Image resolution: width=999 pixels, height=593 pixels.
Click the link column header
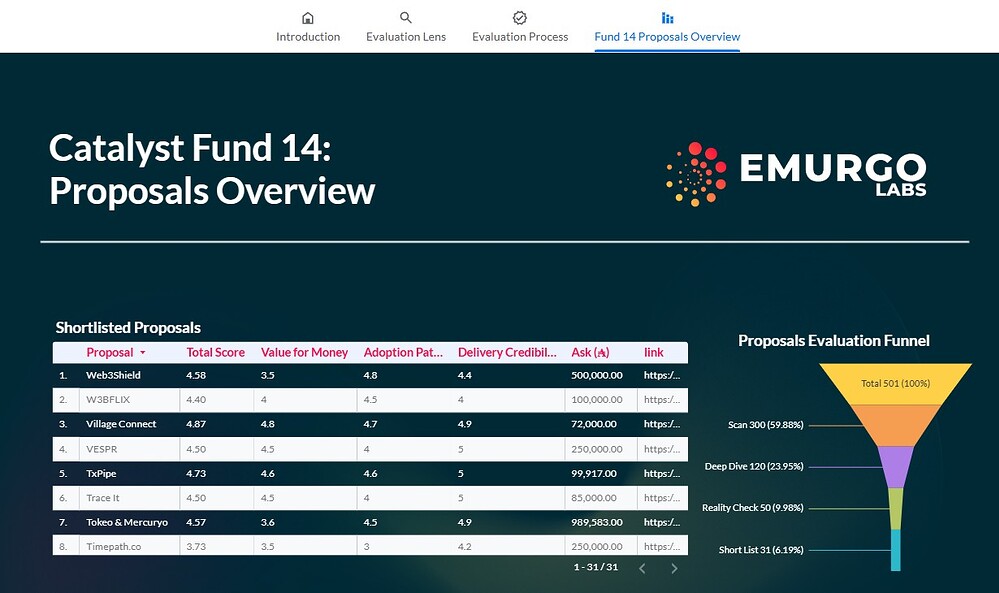coord(653,352)
